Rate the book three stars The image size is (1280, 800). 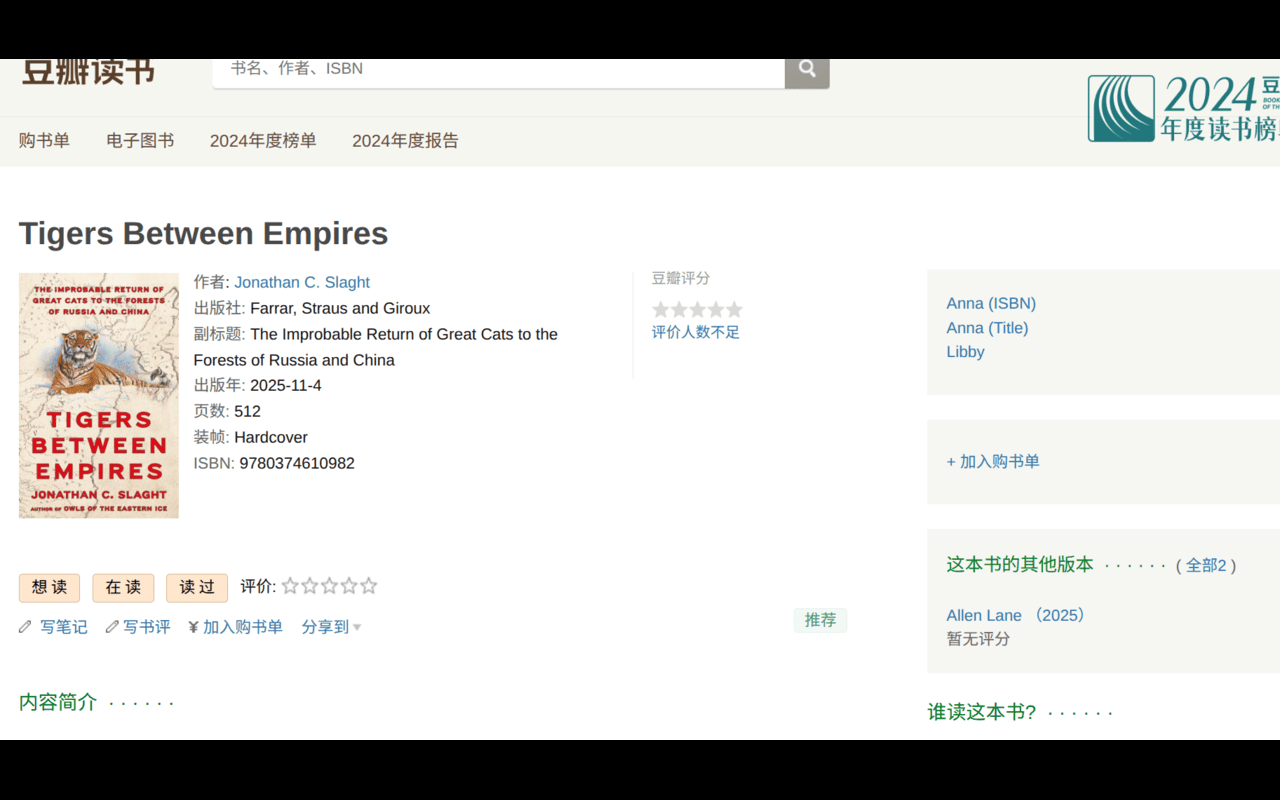[x=329, y=586]
